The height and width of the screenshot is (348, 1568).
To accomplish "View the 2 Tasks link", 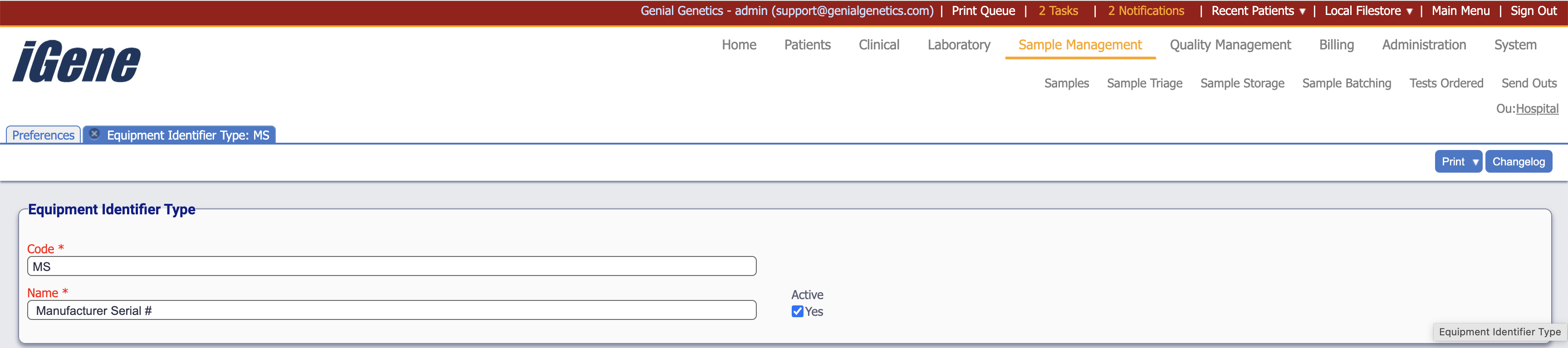I will pyautogui.click(x=1058, y=11).
